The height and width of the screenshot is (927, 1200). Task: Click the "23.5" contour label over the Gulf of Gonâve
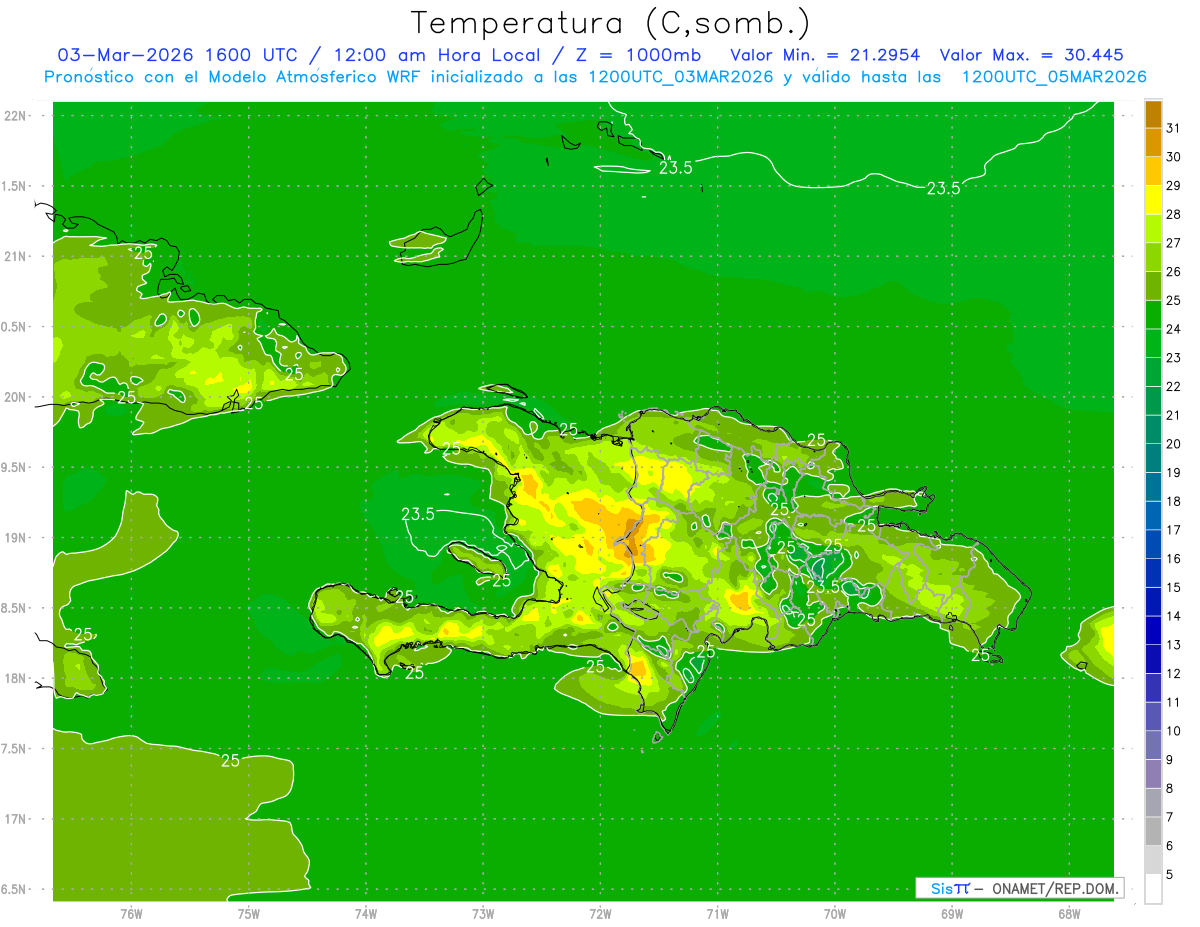[x=418, y=514]
